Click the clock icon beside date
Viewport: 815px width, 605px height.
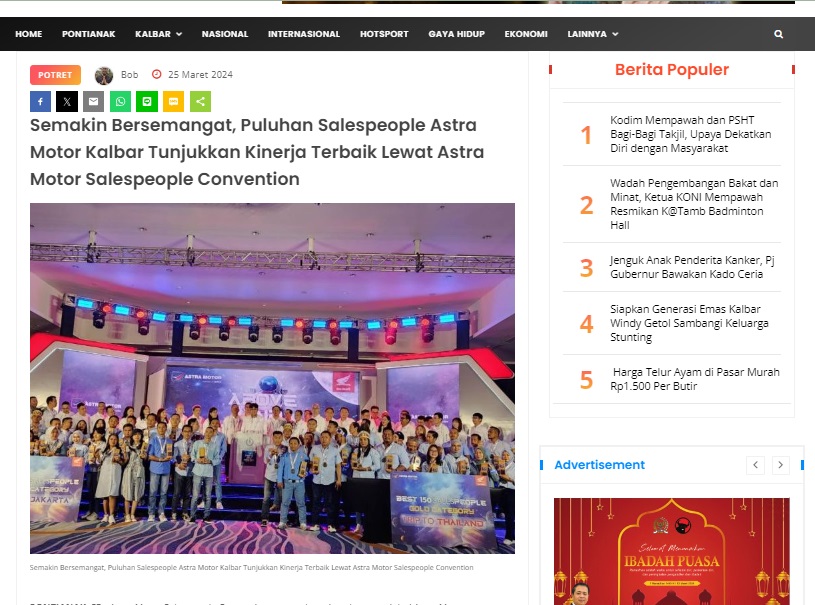click(156, 74)
